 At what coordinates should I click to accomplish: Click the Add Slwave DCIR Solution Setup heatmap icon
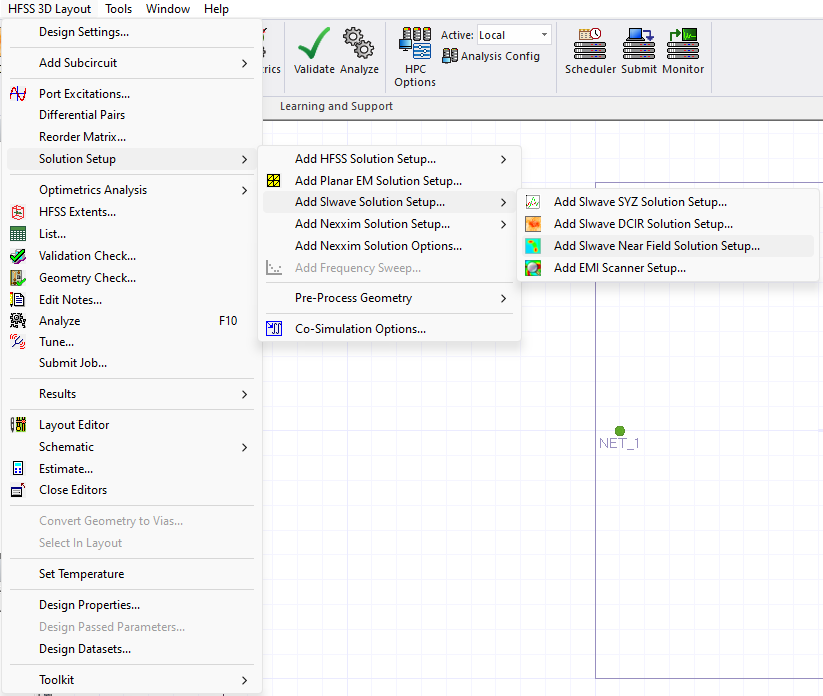pyautogui.click(x=533, y=223)
